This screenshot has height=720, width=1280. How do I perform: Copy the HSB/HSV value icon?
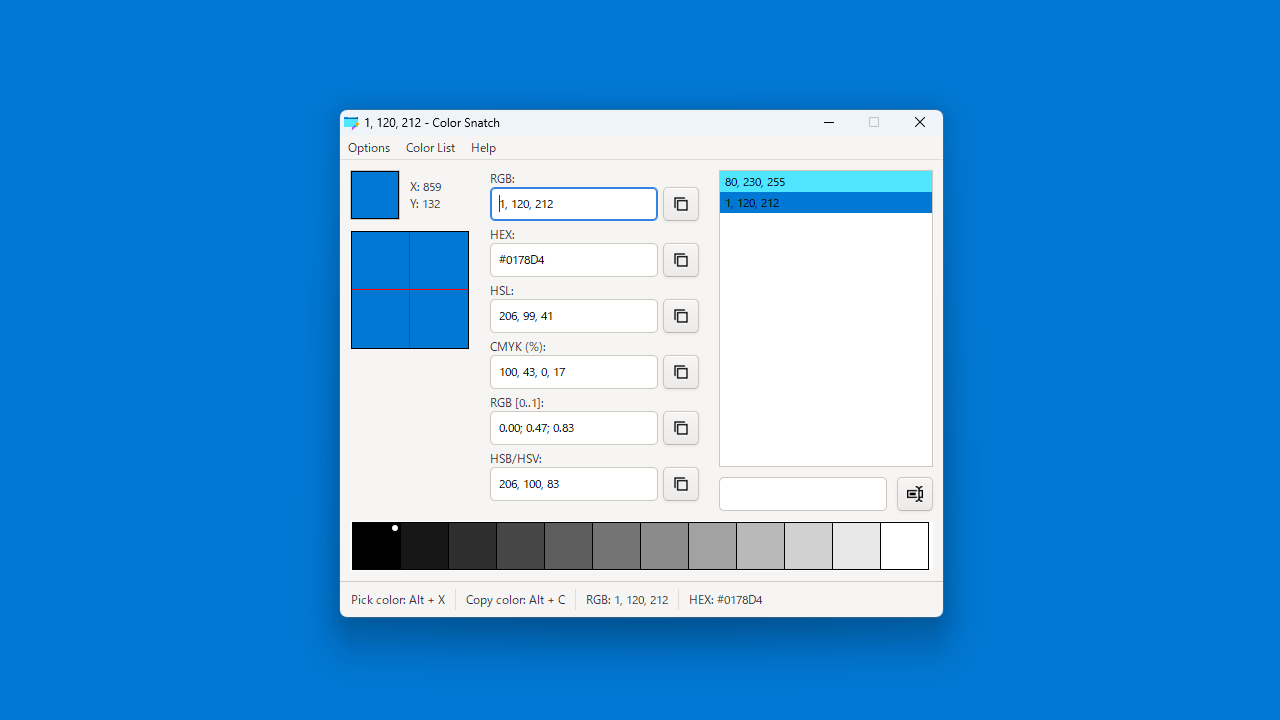(x=681, y=484)
